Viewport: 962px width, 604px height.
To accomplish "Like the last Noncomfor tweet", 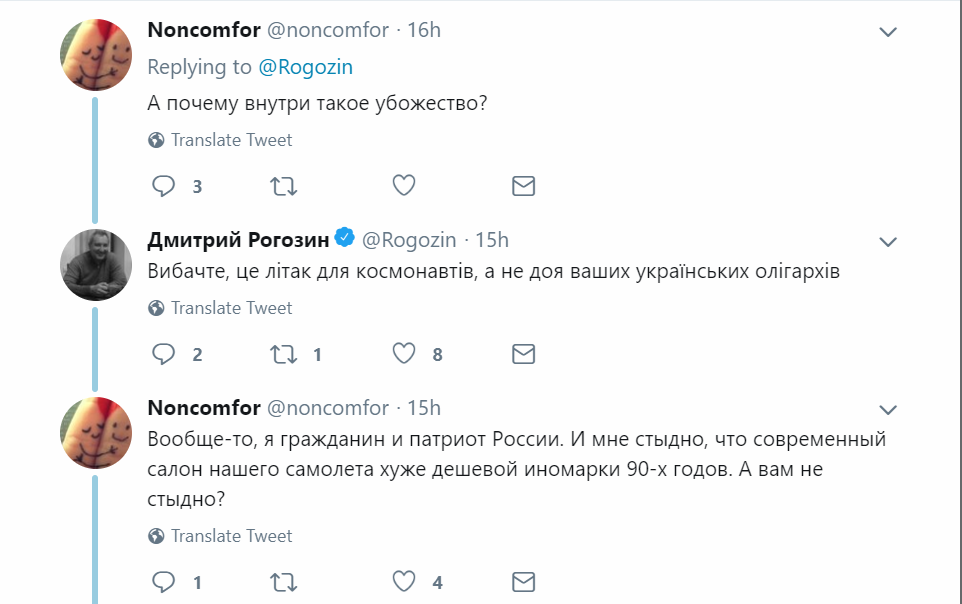I will (403, 582).
